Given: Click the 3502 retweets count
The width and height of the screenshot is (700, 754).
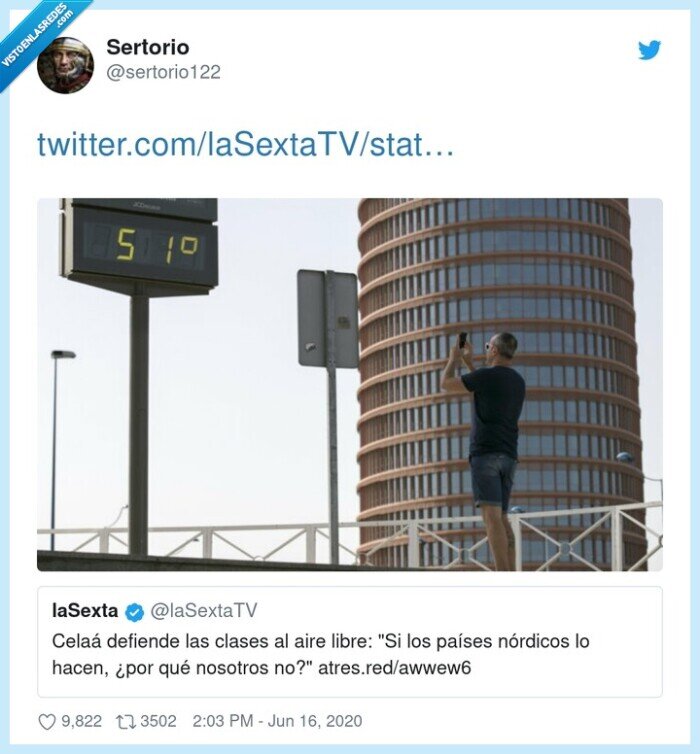Looking at the screenshot, I should coord(158,721).
